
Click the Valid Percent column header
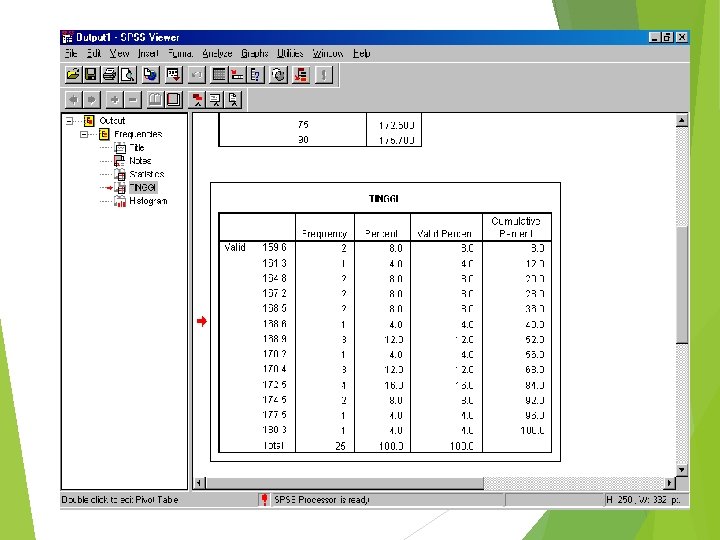444,233
